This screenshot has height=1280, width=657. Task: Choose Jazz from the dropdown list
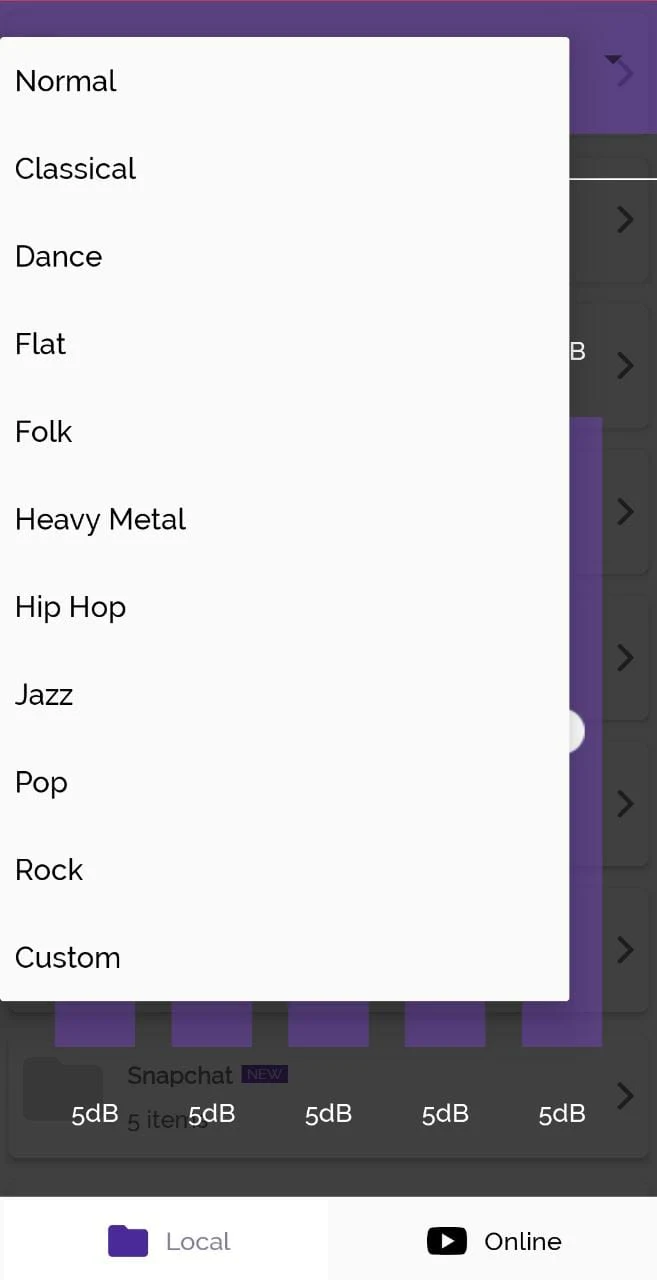44,695
